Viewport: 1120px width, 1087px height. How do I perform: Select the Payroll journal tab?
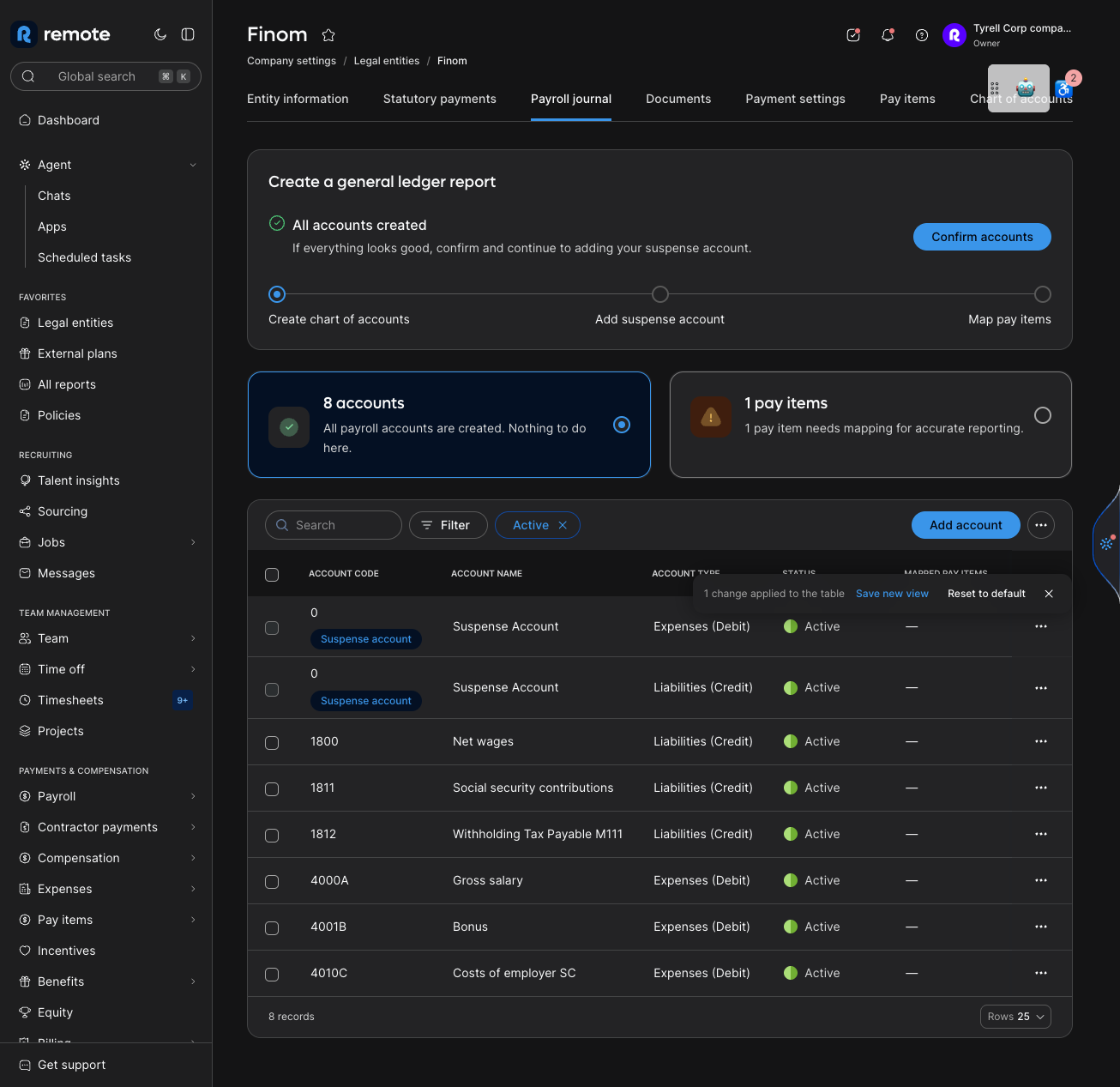point(571,99)
